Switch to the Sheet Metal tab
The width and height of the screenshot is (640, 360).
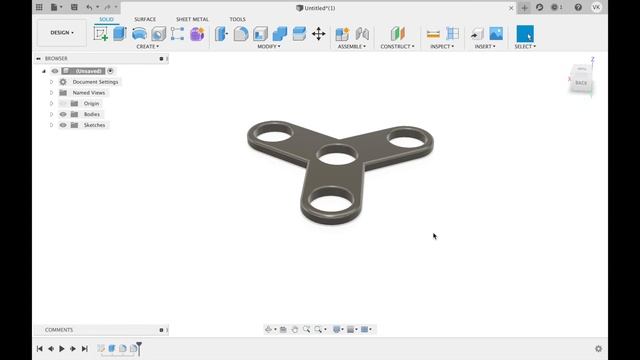click(192, 19)
